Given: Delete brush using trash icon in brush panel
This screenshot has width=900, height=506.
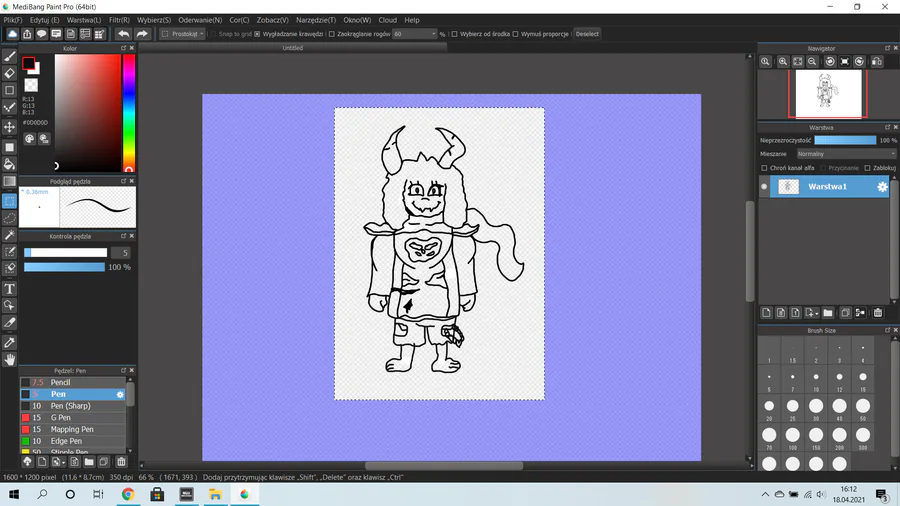Looking at the screenshot, I should click(121, 462).
